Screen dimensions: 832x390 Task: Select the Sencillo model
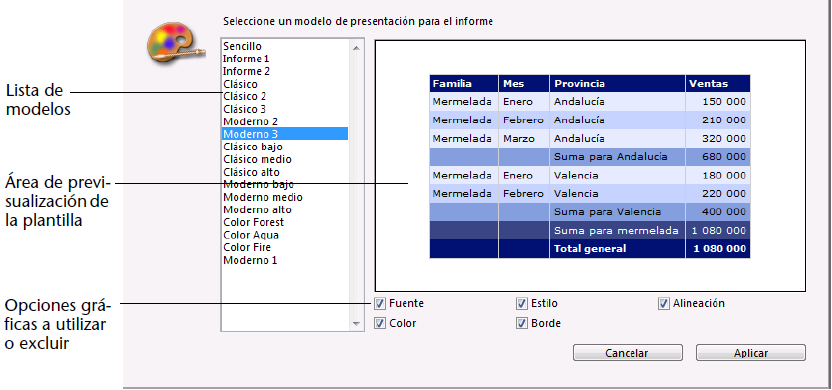click(242, 46)
